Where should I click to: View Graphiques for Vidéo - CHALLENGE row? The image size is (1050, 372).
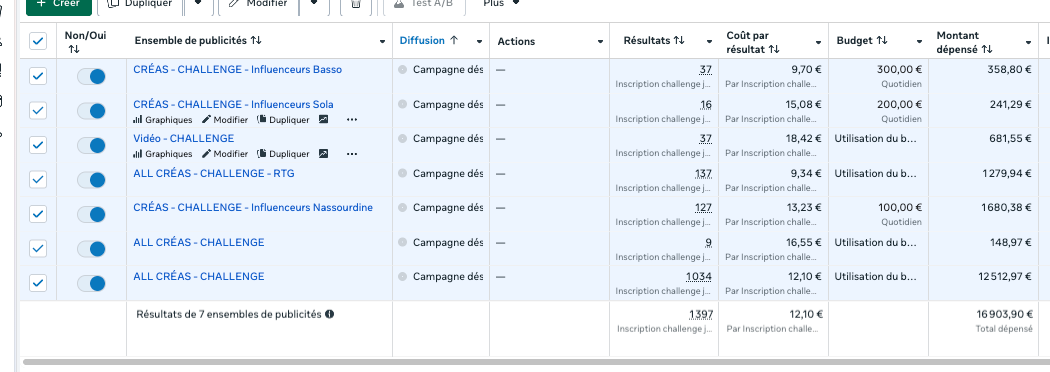pos(163,154)
